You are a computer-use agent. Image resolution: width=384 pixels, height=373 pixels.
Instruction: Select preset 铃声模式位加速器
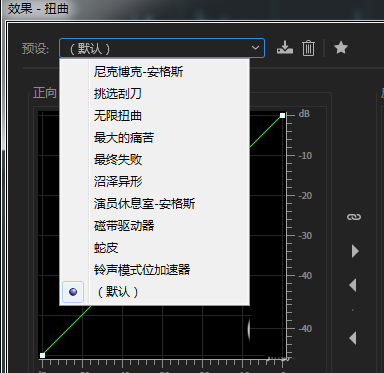(x=154, y=269)
